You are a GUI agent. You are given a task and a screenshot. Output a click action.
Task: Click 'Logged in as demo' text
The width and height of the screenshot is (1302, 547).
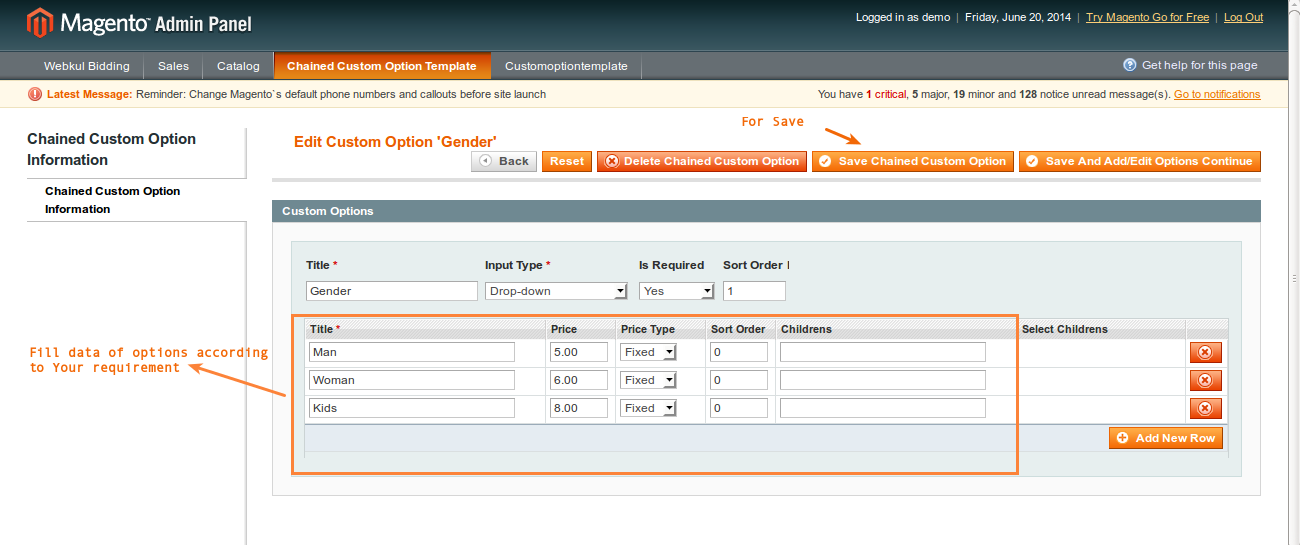click(x=903, y=17)
